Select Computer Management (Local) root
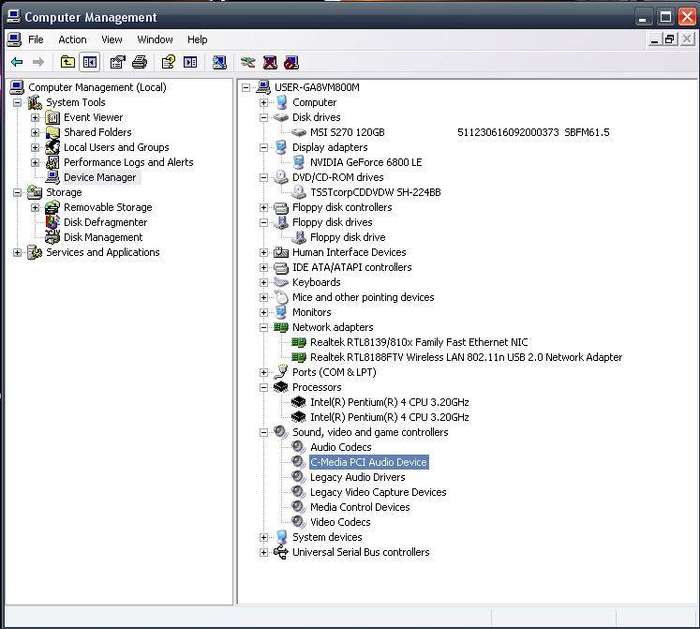Viewport: 700px width, 629px height. click(97, 87)
